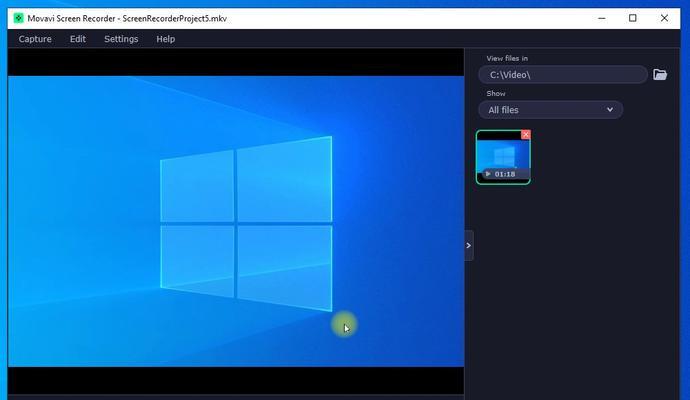The height and width of the screenshot is (400, 690).
Task: Expand the All files dropdown
Action: tap(551, 110)
